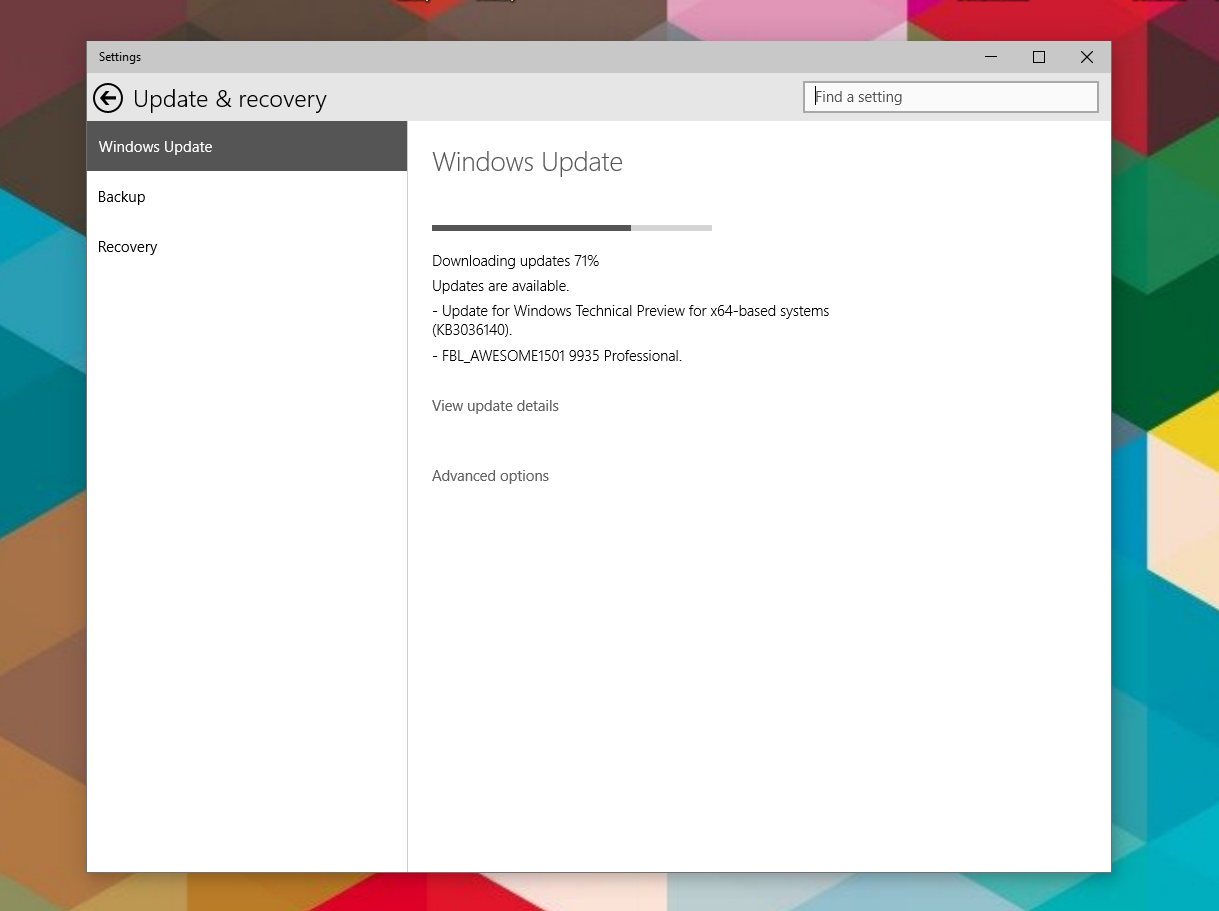Close the Settings window
1219x911 pixels.
pyautogui.click(x=1087, y=57)
